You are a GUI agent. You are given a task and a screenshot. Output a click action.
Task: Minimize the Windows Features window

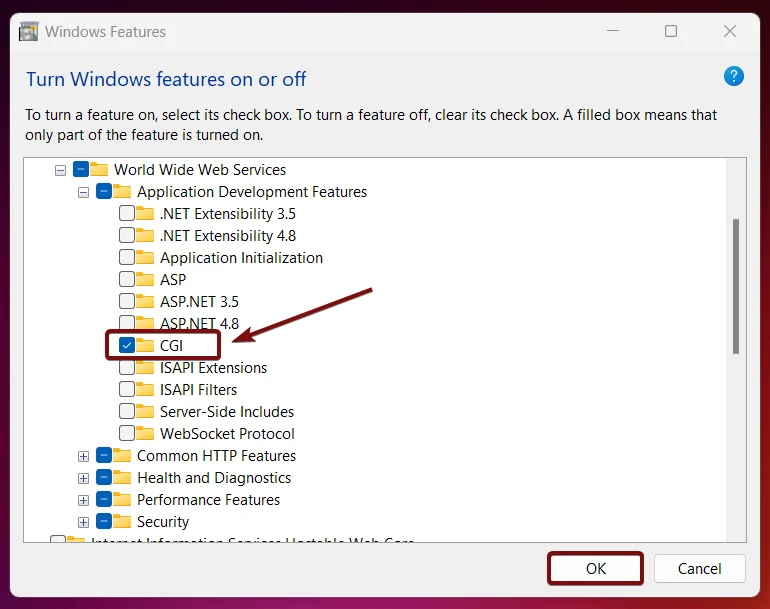point(612,31)
